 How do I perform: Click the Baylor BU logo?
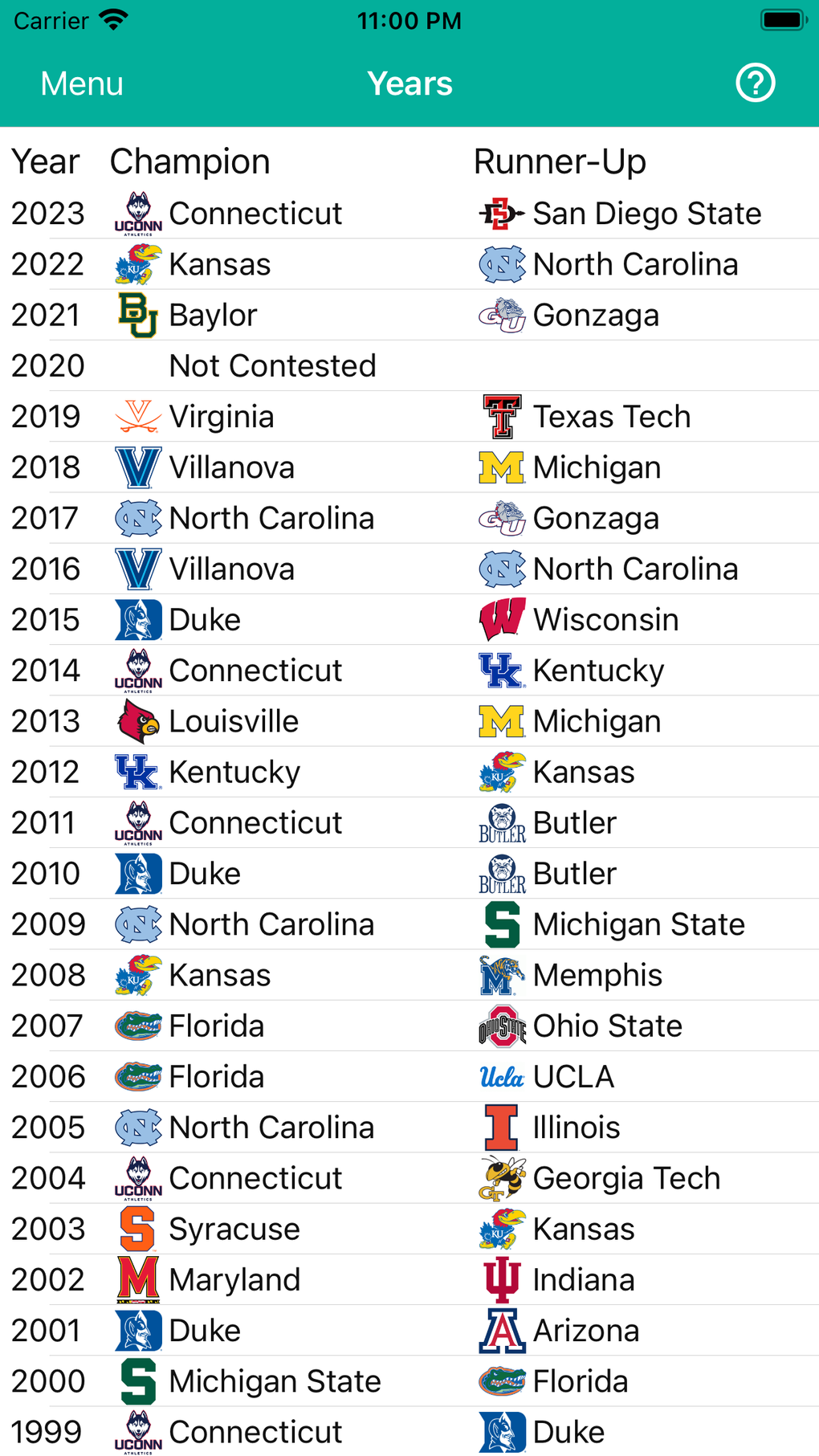pyautogui.click(x=138, y=315)
